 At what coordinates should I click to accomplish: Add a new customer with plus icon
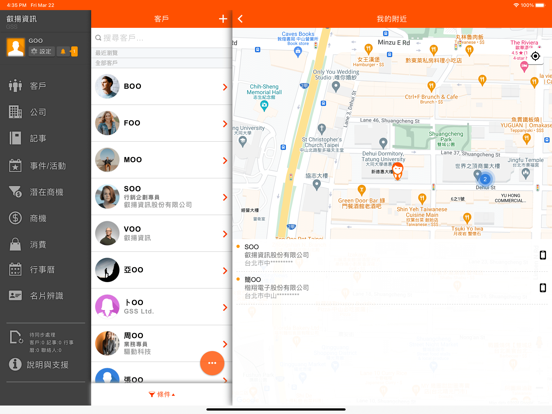coord(223,19)
